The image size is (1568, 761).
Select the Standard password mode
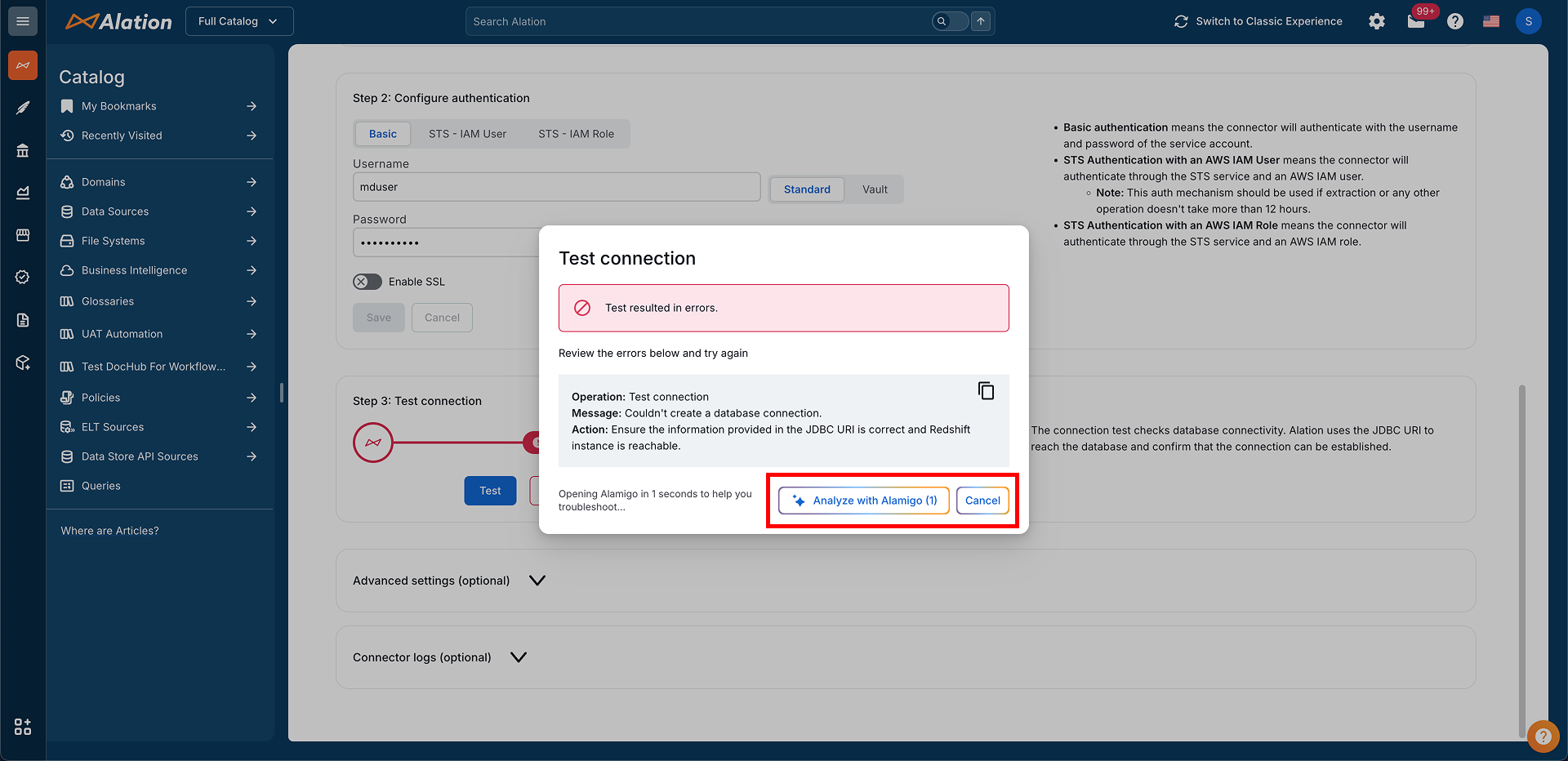(807, 189)
